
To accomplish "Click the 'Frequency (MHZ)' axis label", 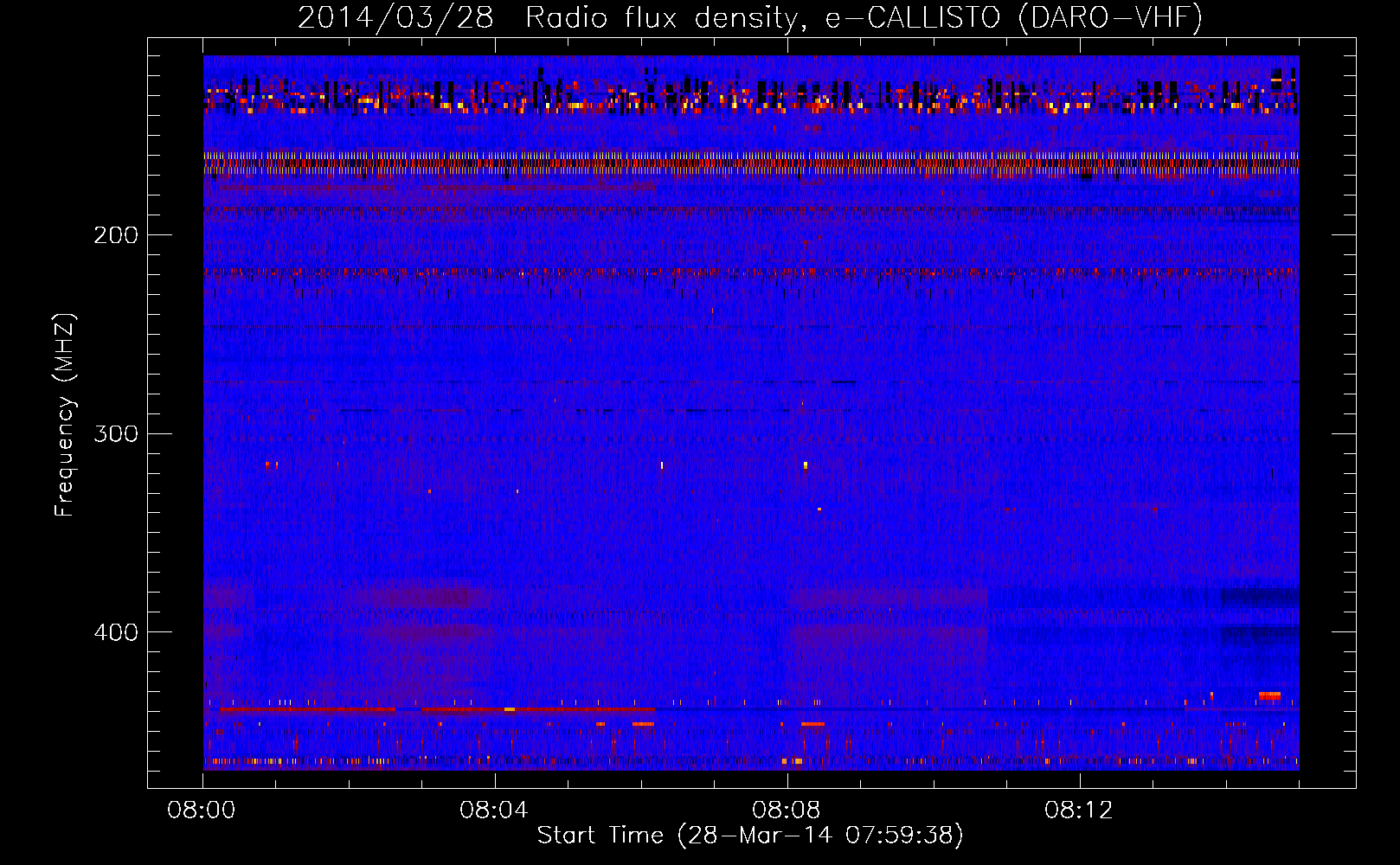I will 65,415.
